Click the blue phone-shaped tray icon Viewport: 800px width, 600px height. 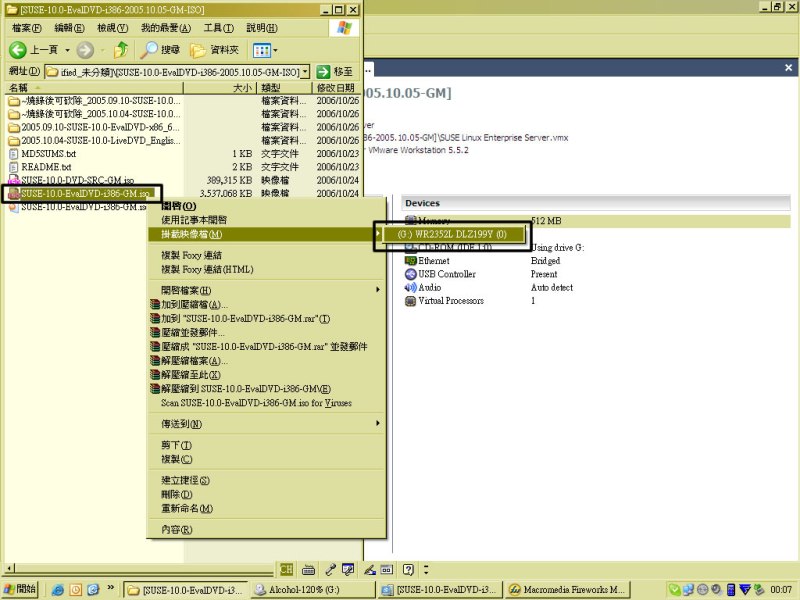click(731, 590)
